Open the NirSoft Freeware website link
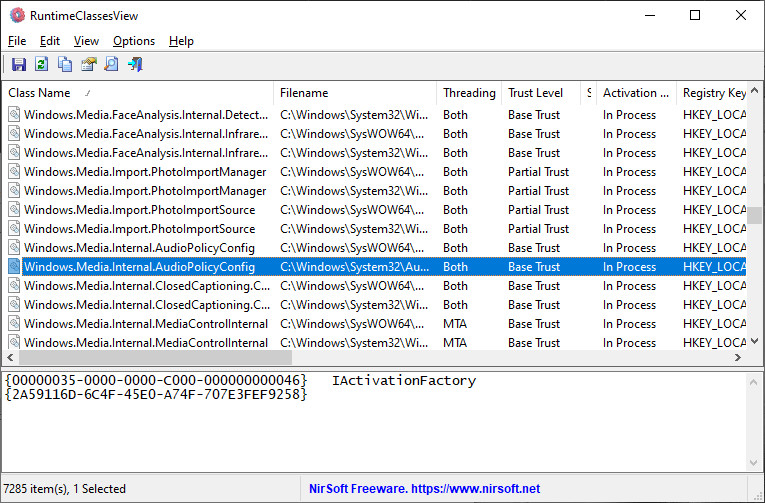Viewport: 765px width, 503px height. tap(424, 488)
